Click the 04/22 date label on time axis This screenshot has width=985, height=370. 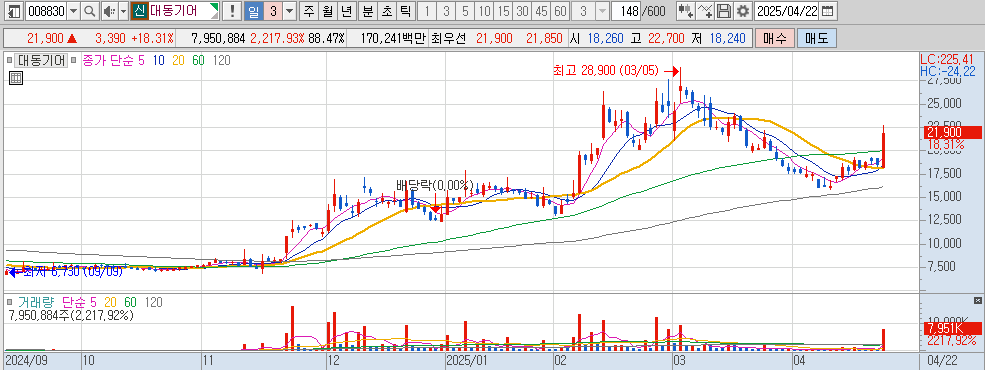click(x=942, y=361)
